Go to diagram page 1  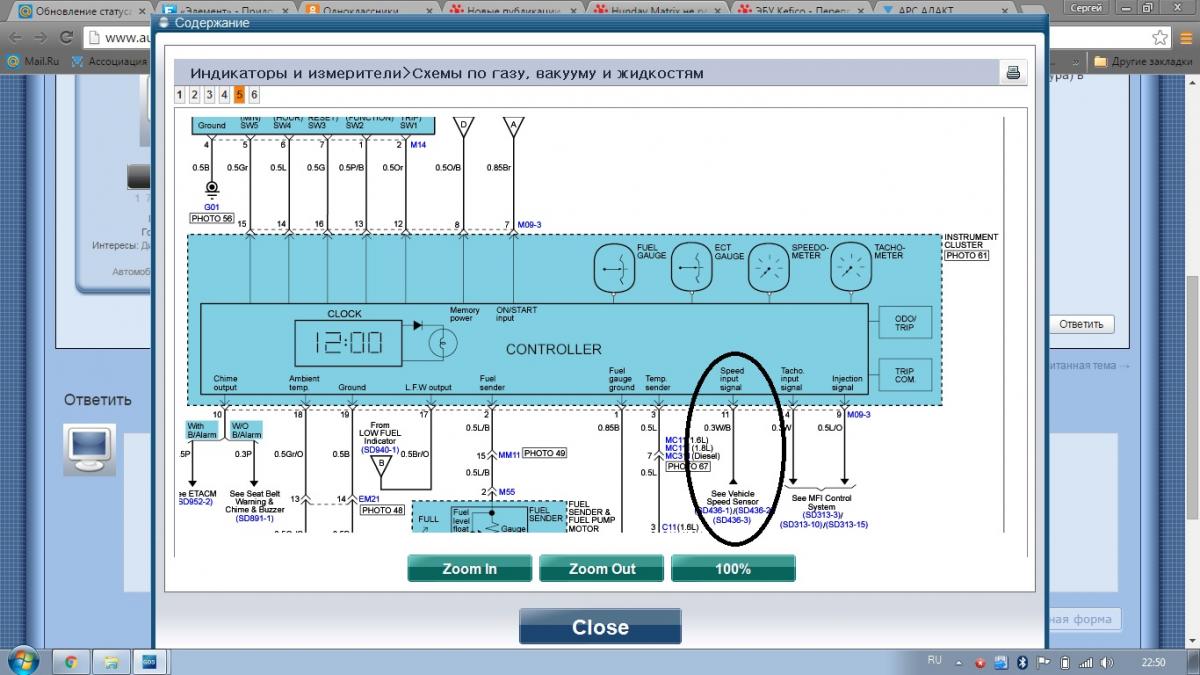(x=180, y=95)
